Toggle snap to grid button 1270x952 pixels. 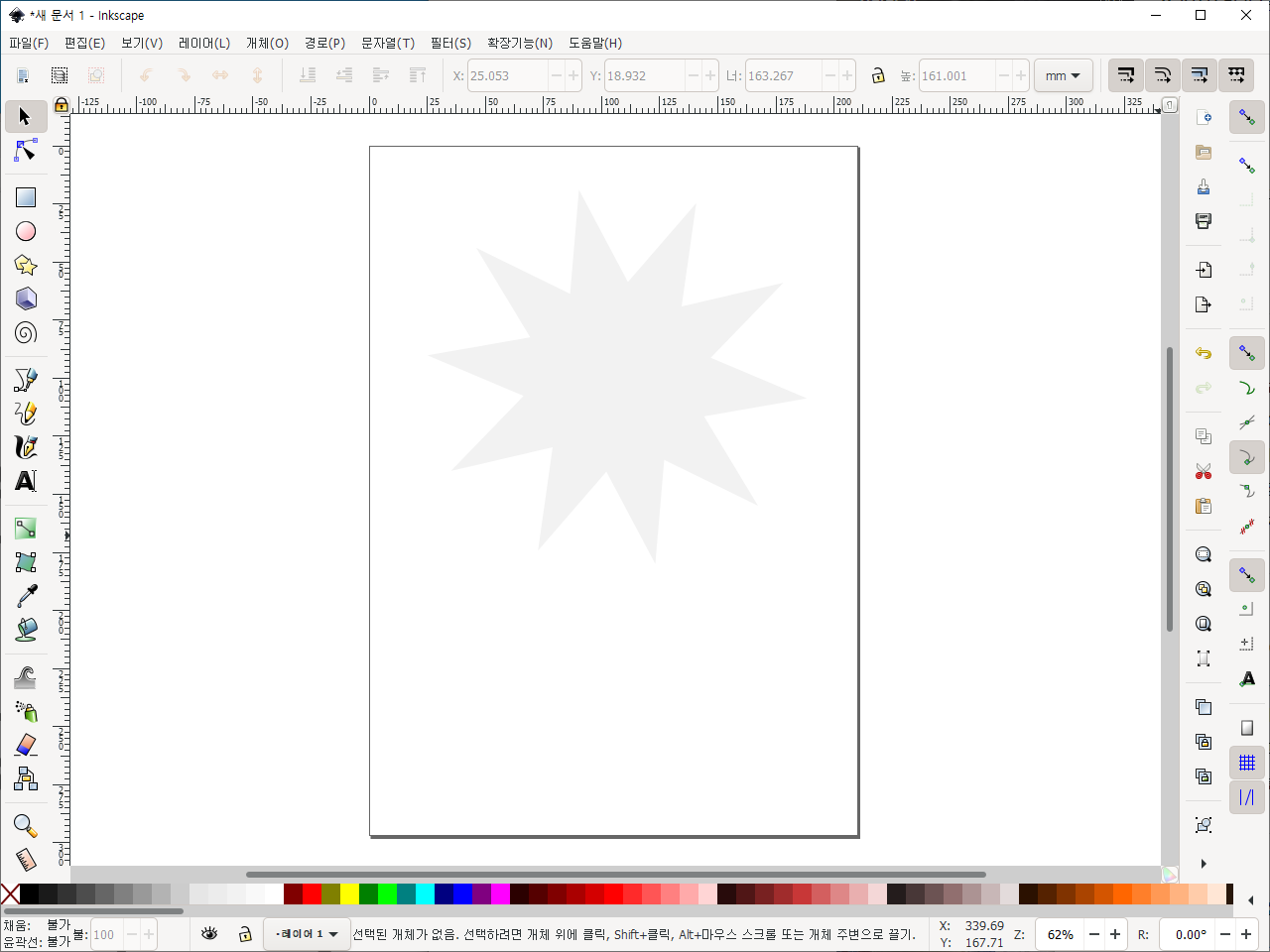1247,763
